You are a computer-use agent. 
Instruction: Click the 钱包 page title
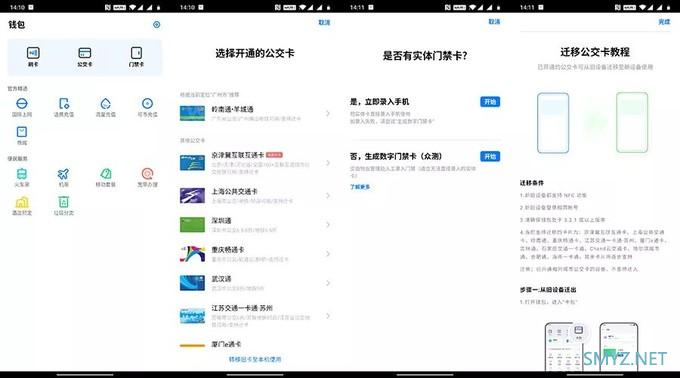point(16,25)
